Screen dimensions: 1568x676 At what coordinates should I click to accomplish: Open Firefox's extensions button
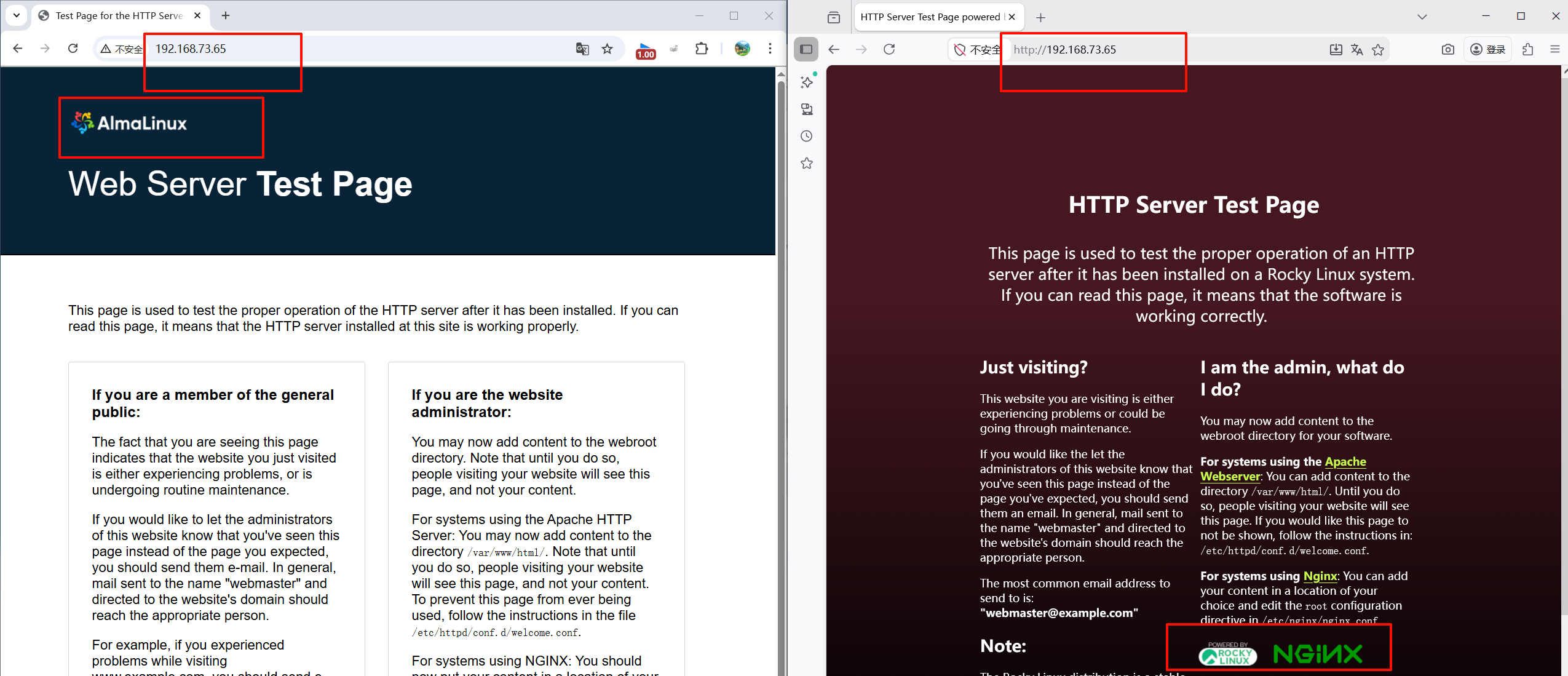(x=1527, y=49)
